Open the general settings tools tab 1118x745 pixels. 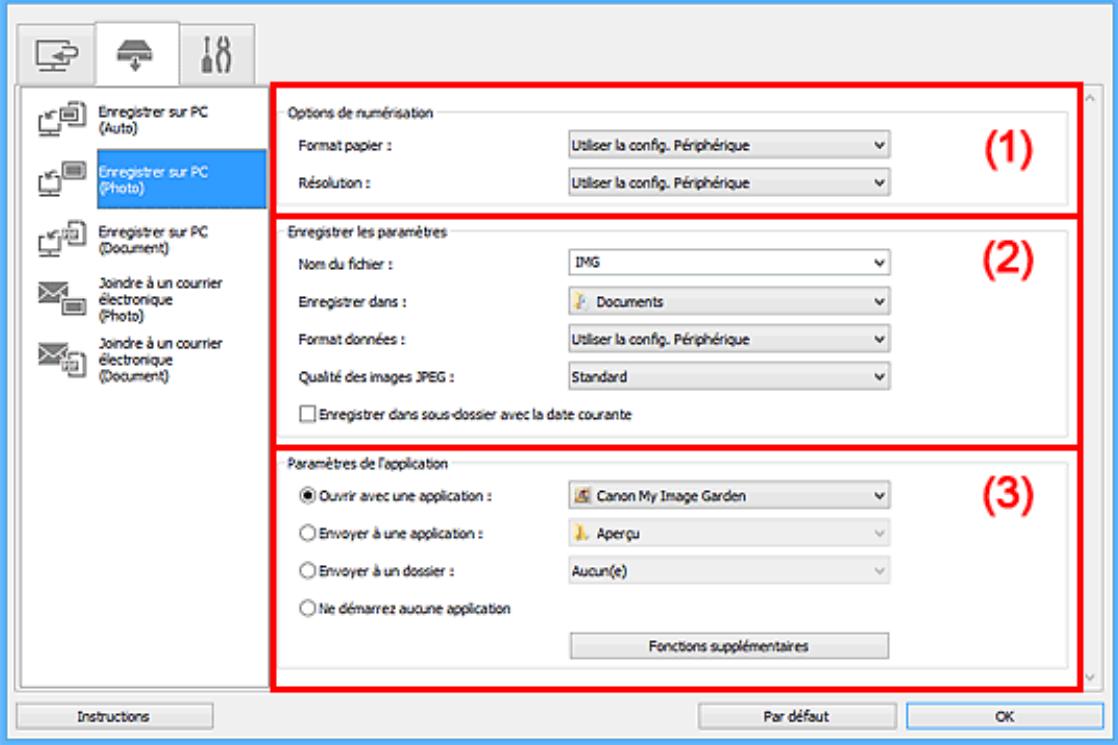click(x=217, y=55)
